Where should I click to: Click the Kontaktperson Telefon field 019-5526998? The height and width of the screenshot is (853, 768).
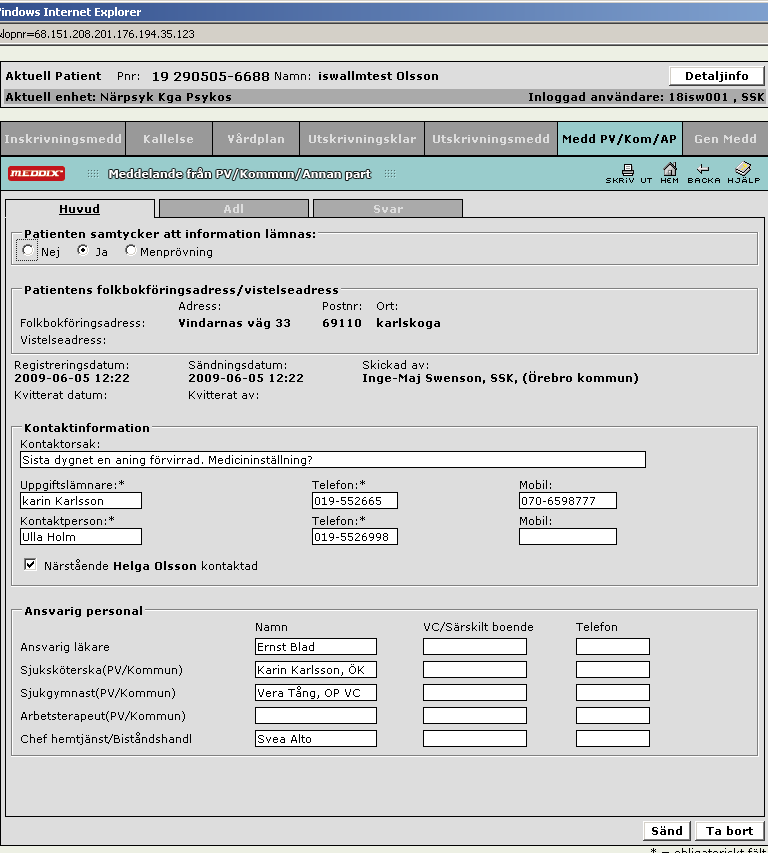pos(355,536)
